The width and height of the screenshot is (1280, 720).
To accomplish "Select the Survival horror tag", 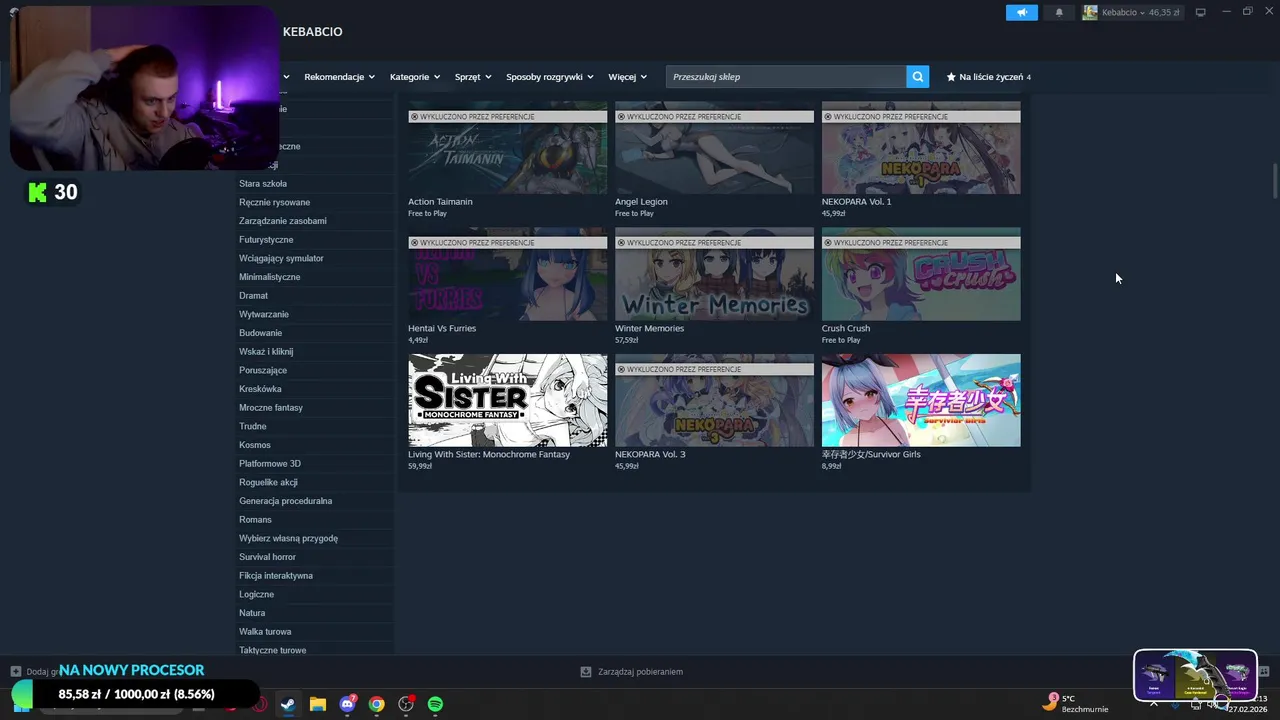I will coord(268,557).
